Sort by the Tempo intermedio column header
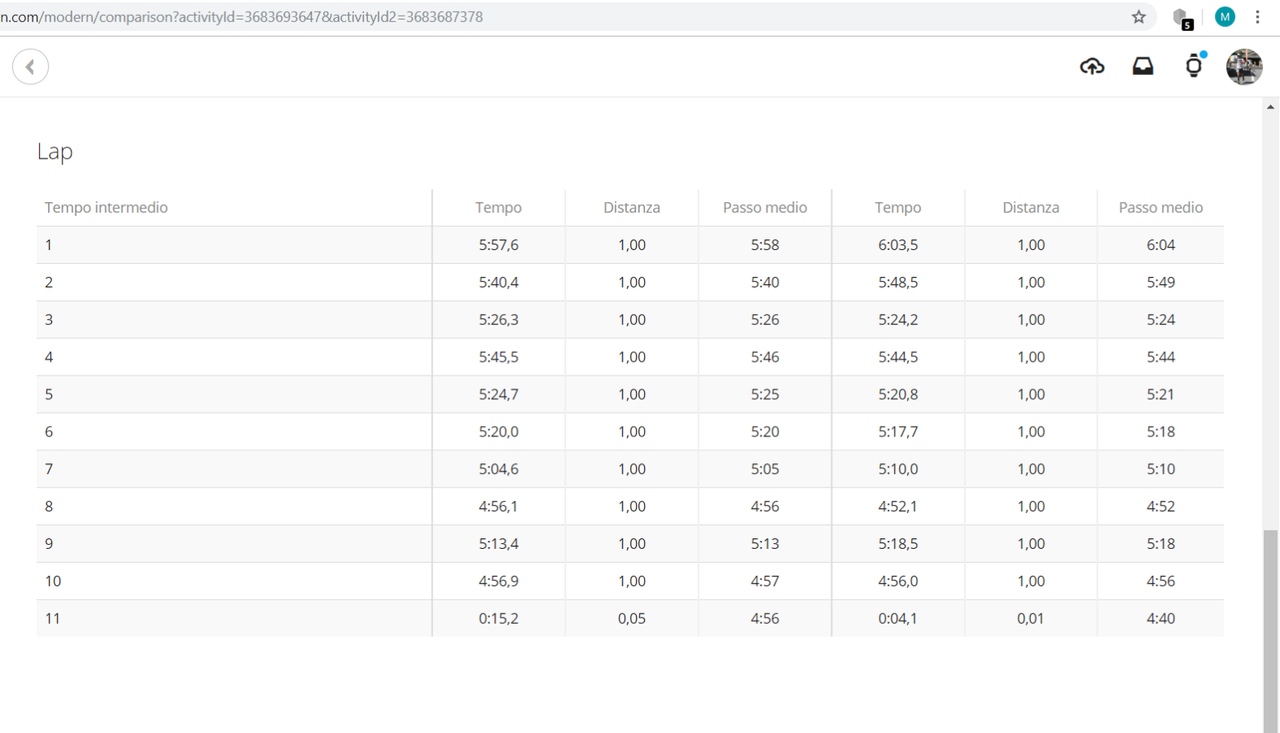 coord(106,207)
